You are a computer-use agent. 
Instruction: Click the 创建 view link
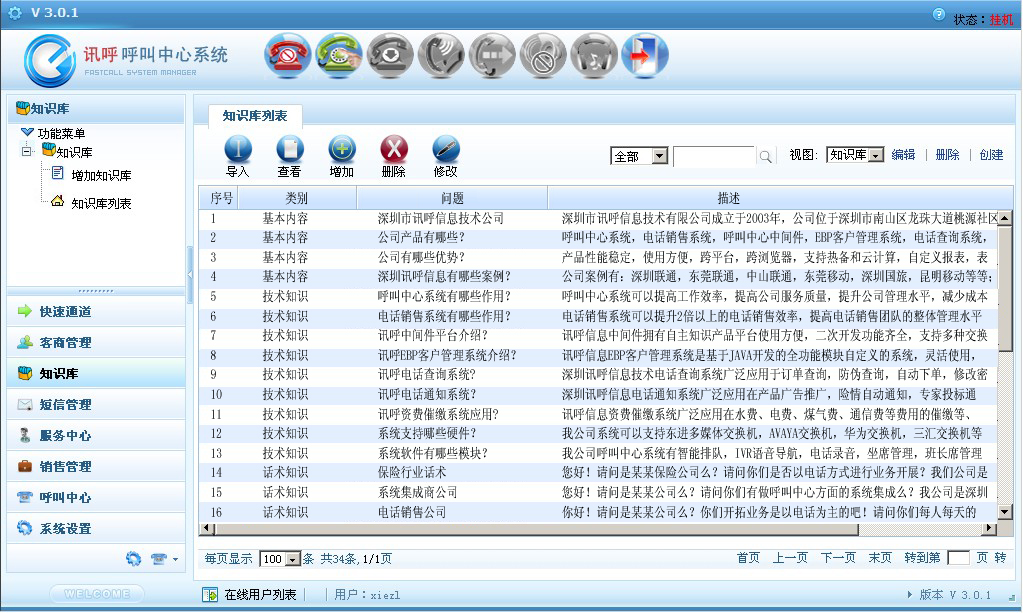pos(991,155)
